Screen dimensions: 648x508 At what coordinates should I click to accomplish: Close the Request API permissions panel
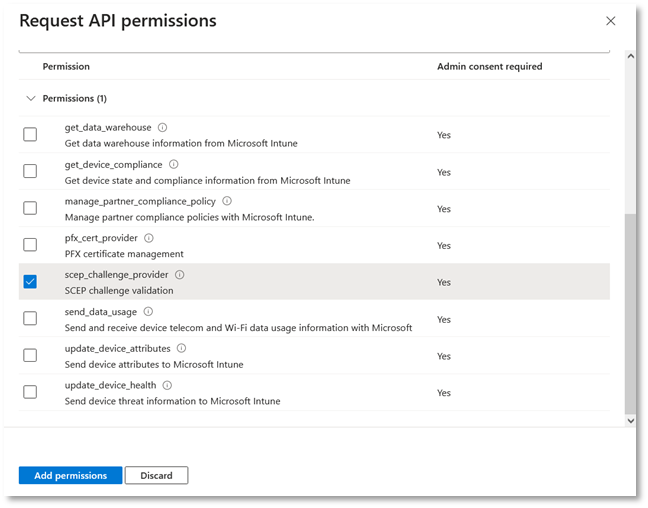[611, 21]
